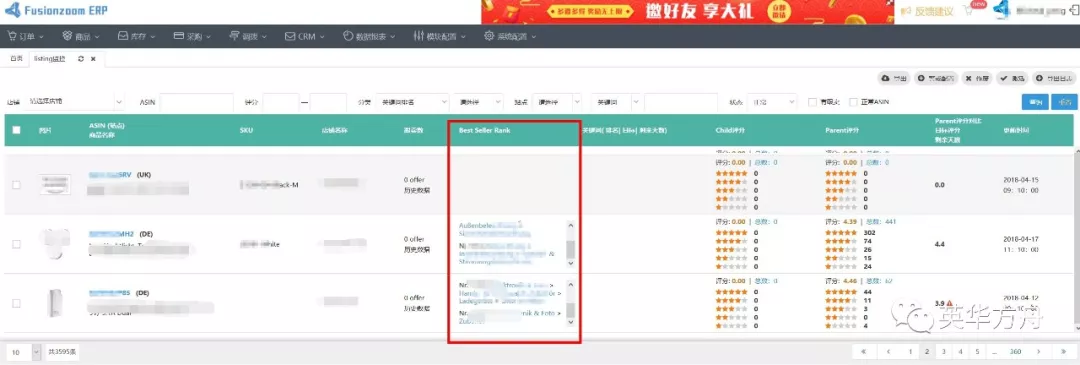Switch to the 首页 home tab
The image size is (1080, 365).
coord(16,59)
